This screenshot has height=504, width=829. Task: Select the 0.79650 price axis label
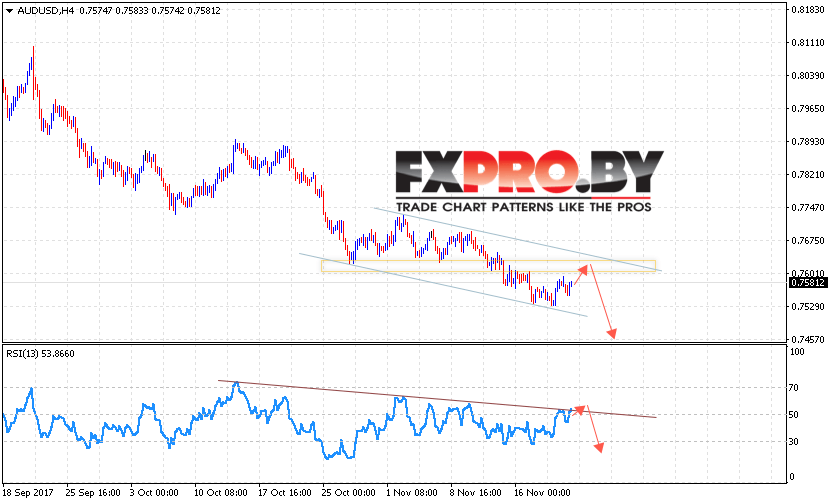coord(808,109)
